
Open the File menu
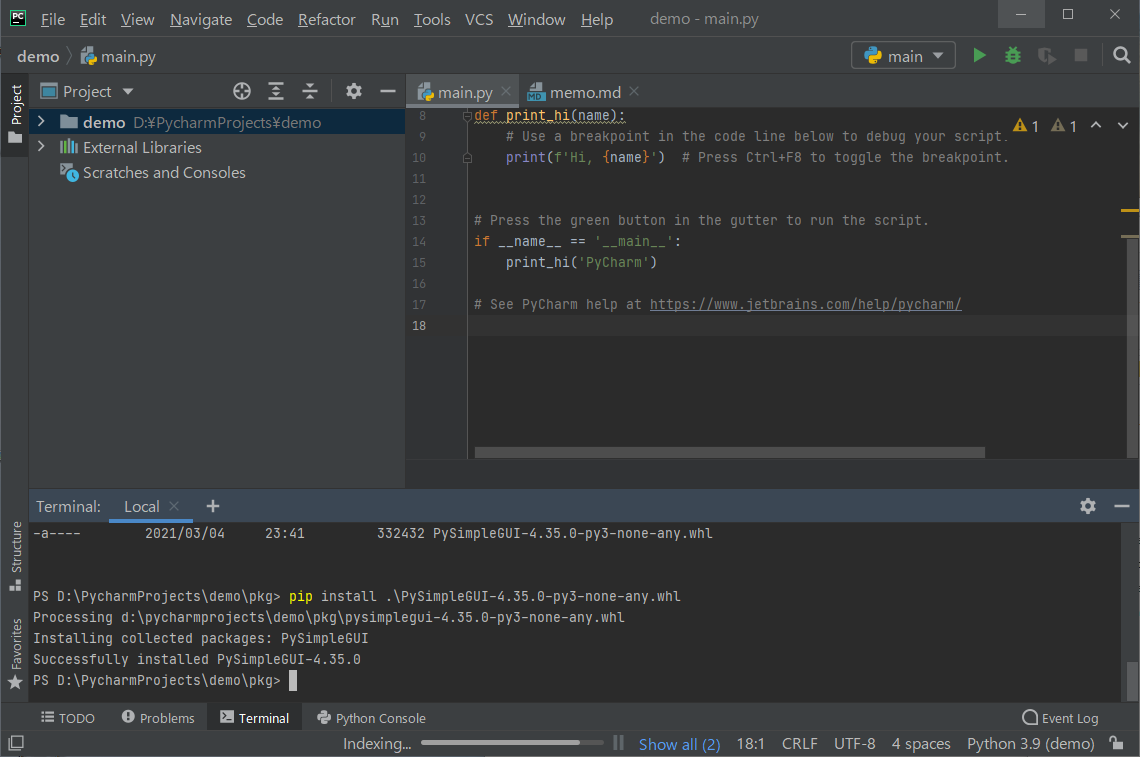pos(52,20)
